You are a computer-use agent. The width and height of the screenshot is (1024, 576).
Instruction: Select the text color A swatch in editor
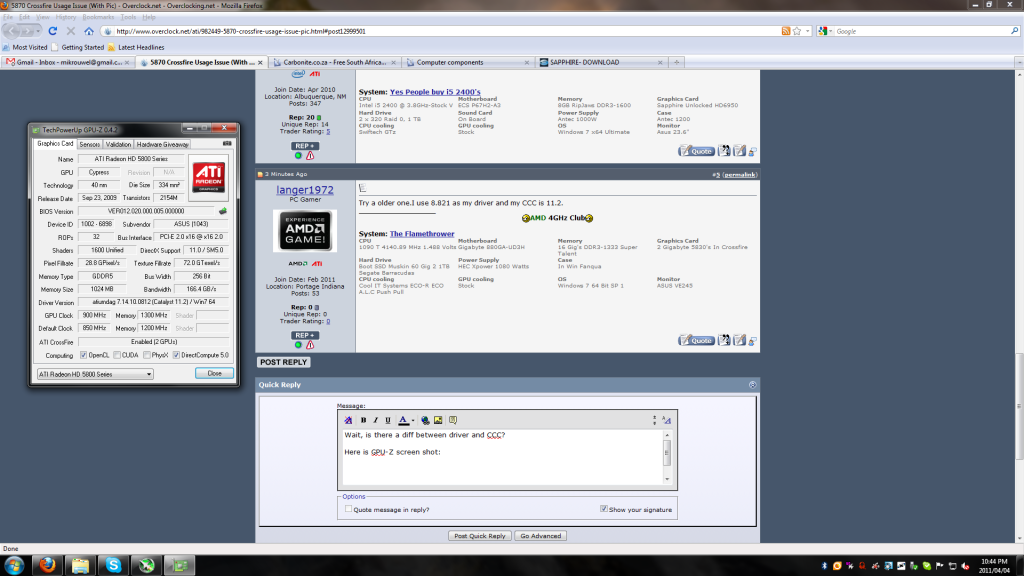click(x=404, y=420)
